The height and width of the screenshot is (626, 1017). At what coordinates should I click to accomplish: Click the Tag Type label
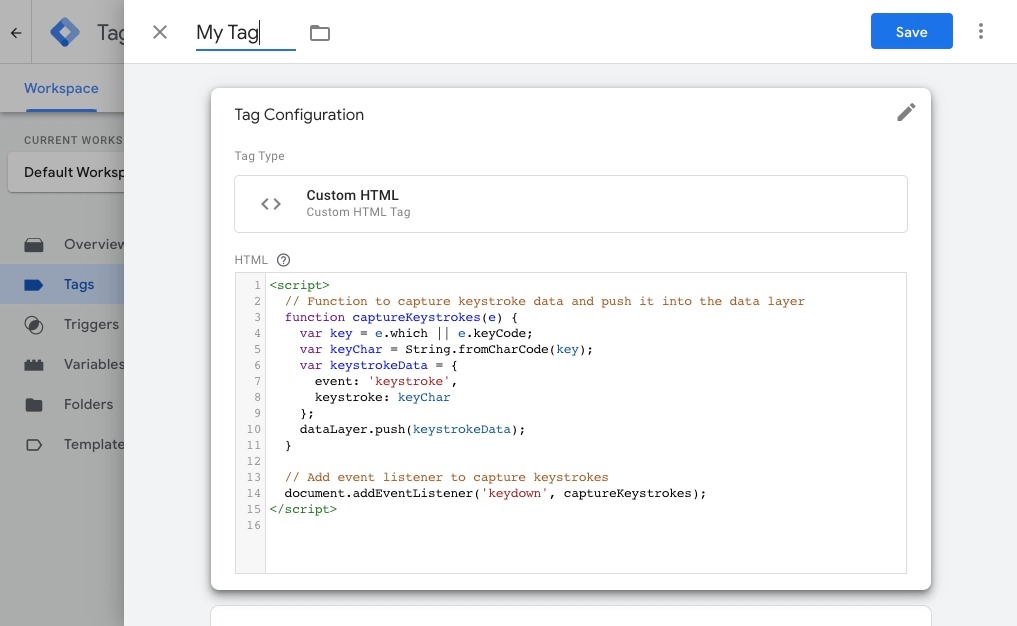259,156
